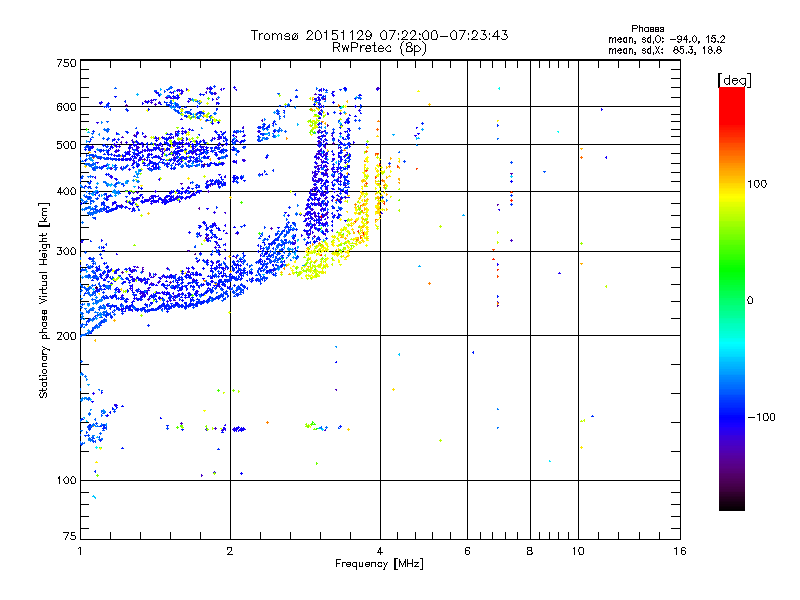
Task: Click the x-axis label "4"
Action: (x=380, y=551)
